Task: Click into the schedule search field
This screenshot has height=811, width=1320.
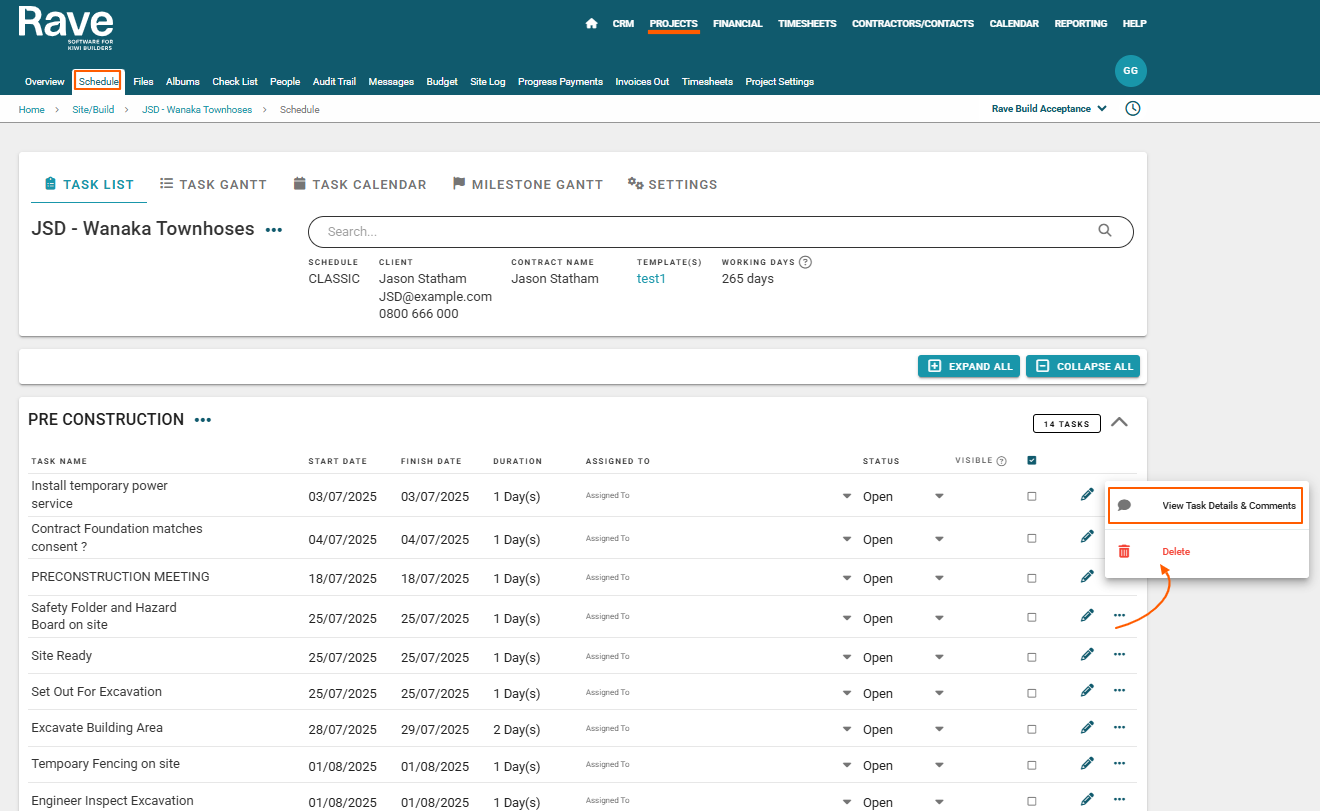Action: [700, 231]
